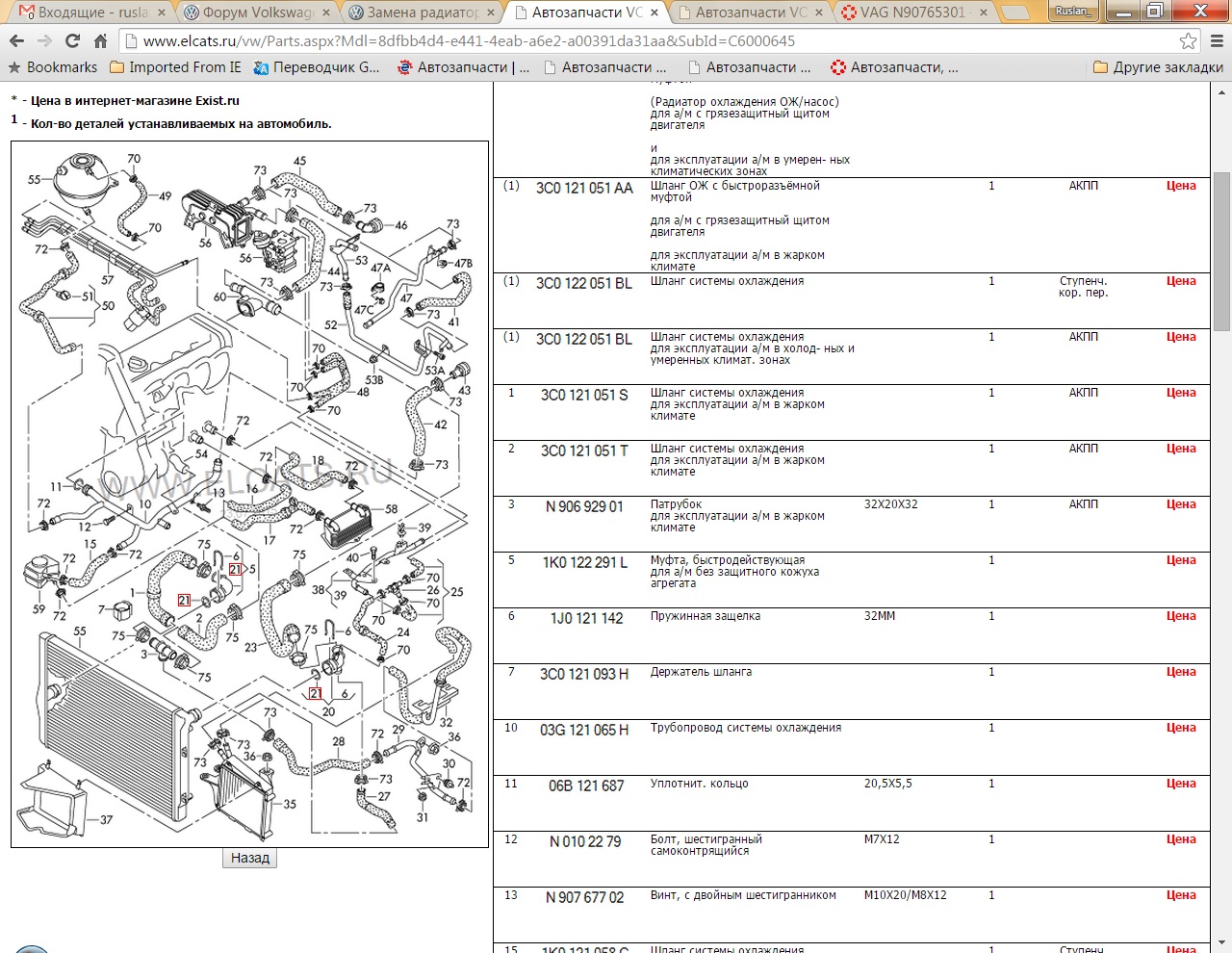Click 'Цена' link for part 1J0 121 142
The width and height of the screenshot is (1232, 953).
pyautogui.click(x=1181, y=616)
